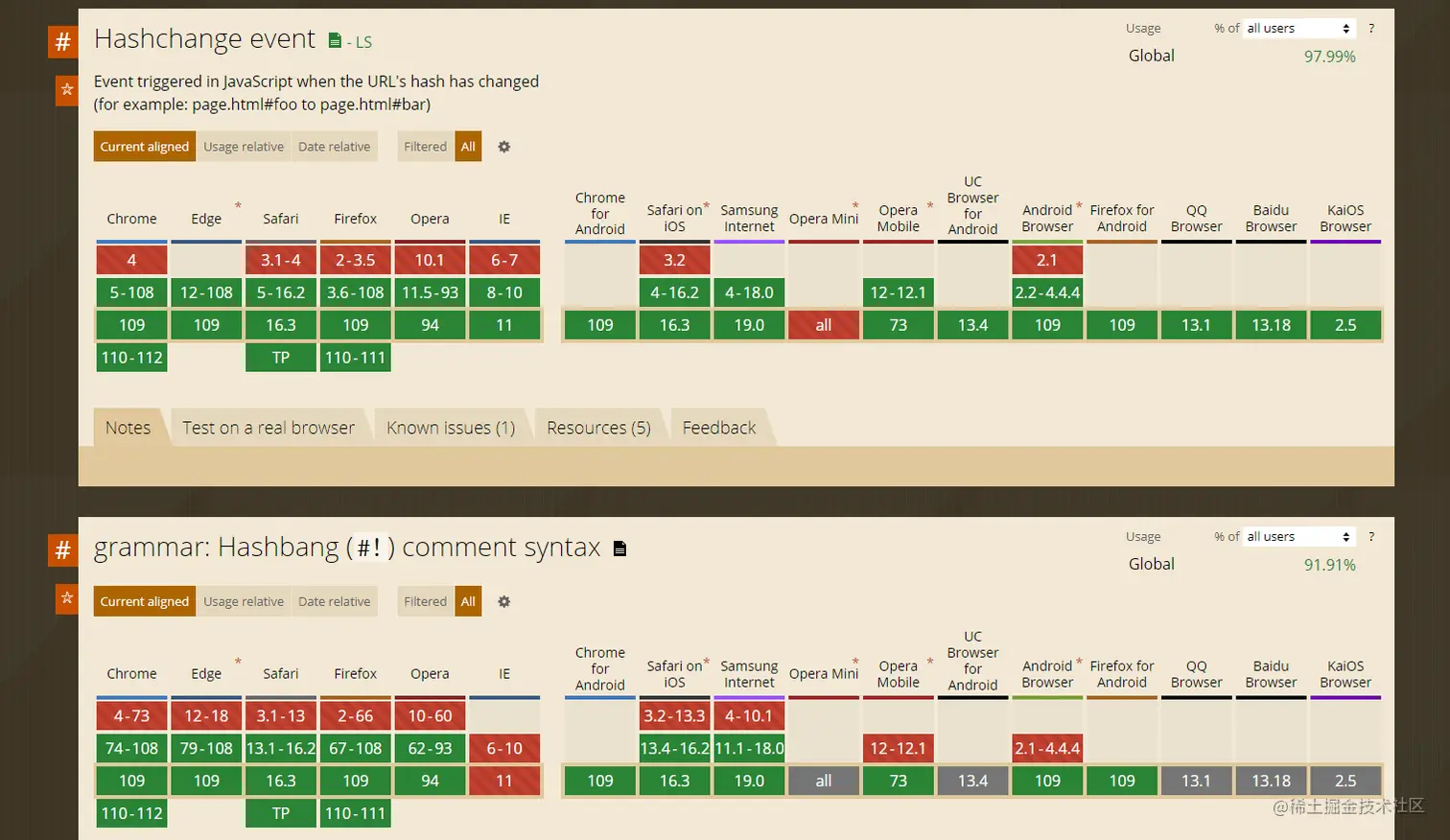Viewport: 1450px width, 840px height.
Task: Click Safari column header in Hashbang table
Action: pos(281,674)
